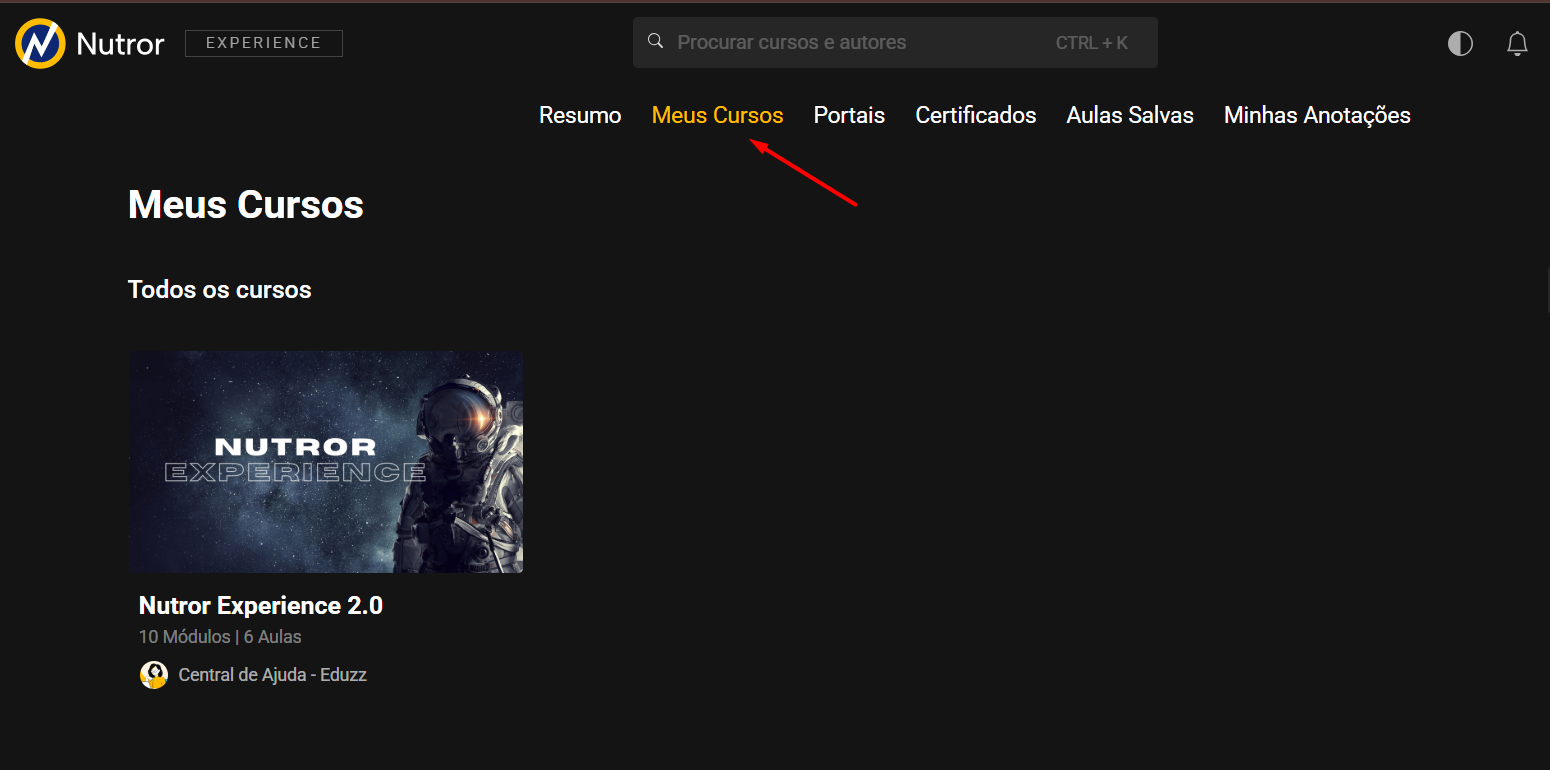The width and height of the screenshot is (1550, 770).
Task: Click the EXPERIENCE badge label
Action: click(x=264, y=43)
